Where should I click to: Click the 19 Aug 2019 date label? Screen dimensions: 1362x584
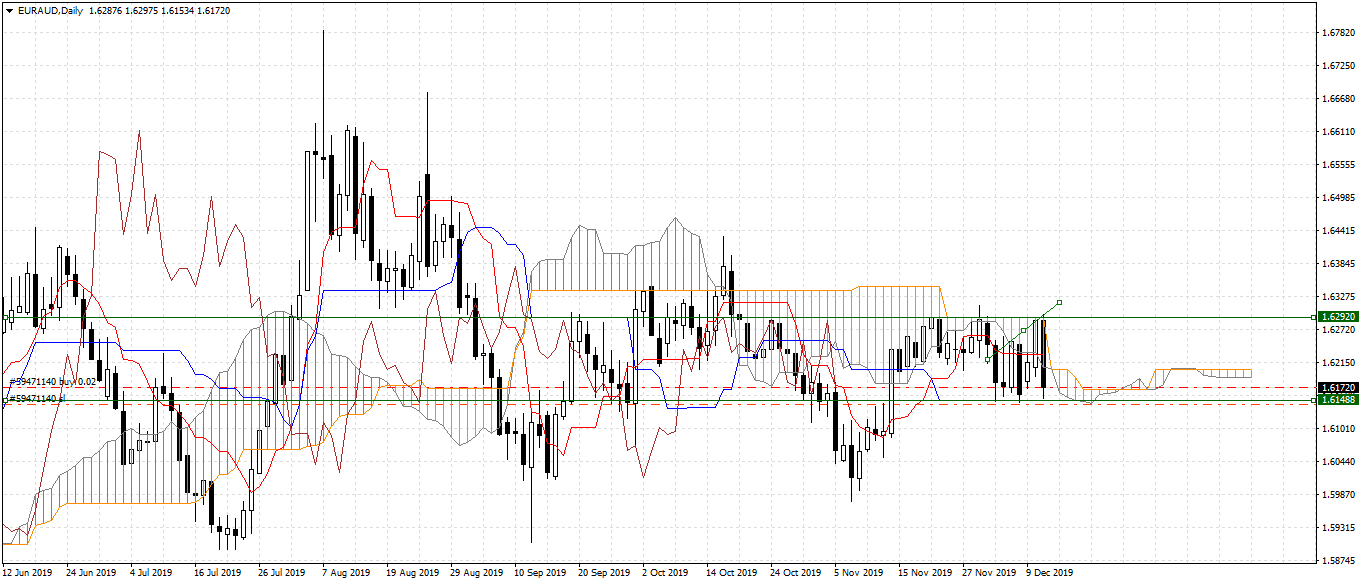click(412, 573)
